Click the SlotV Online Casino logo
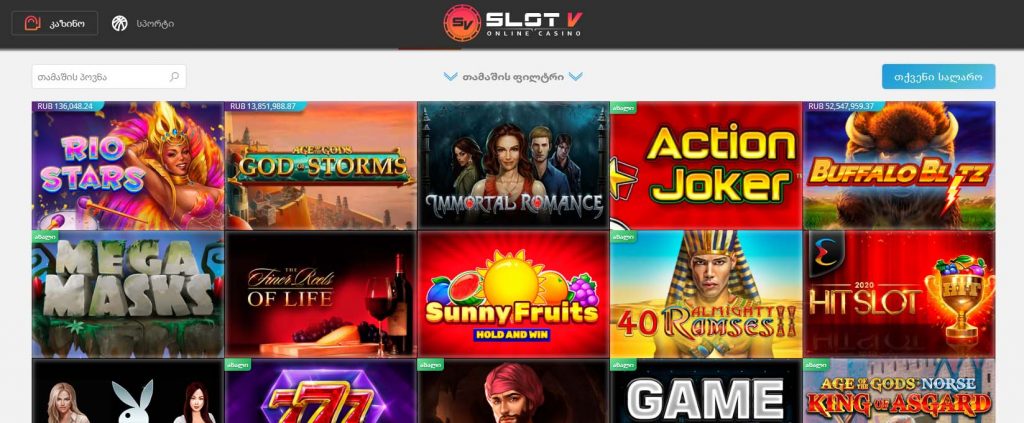The image size is (1024, 423). [513, 24]
